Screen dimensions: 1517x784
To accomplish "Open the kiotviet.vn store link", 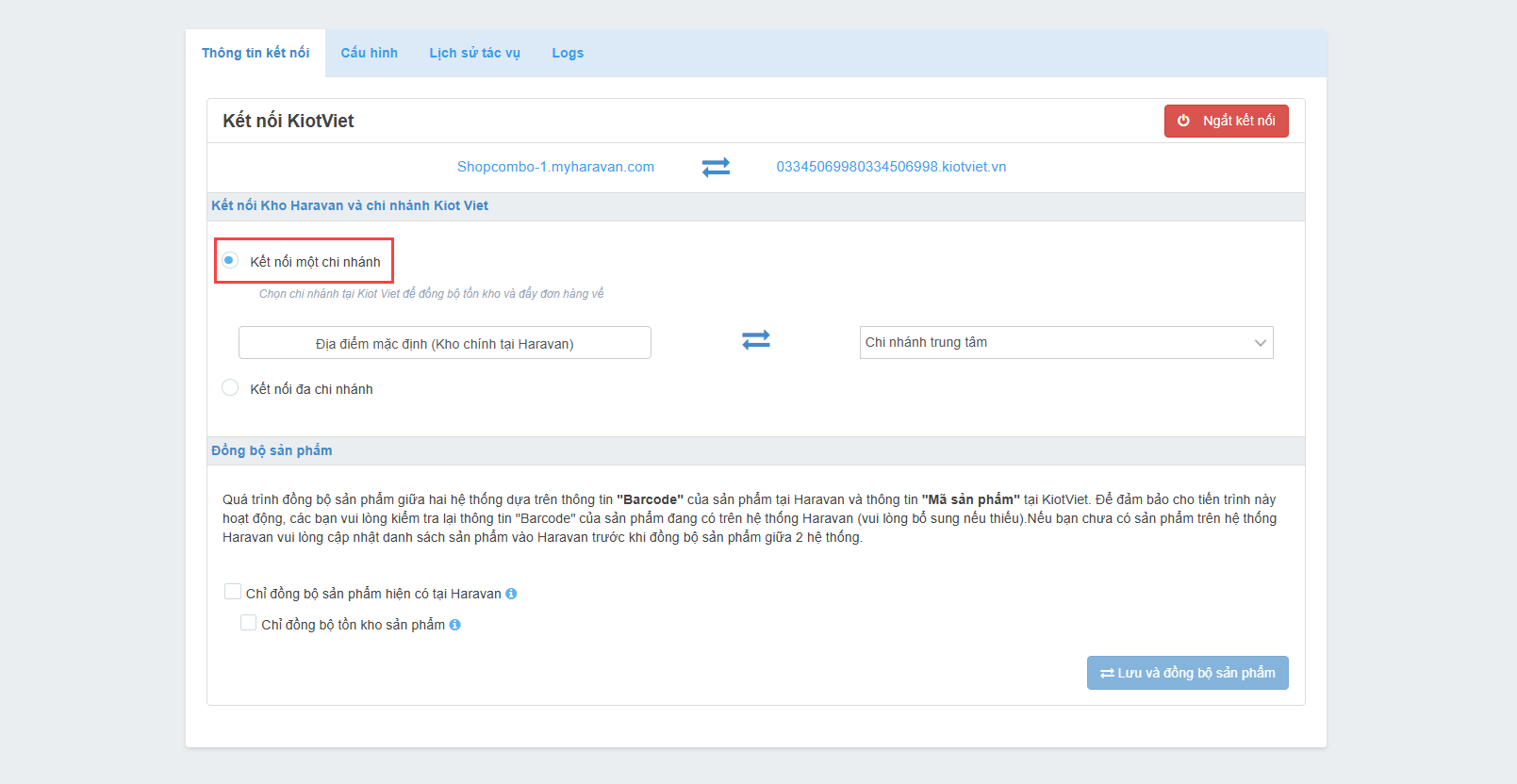I will [891, 167].
